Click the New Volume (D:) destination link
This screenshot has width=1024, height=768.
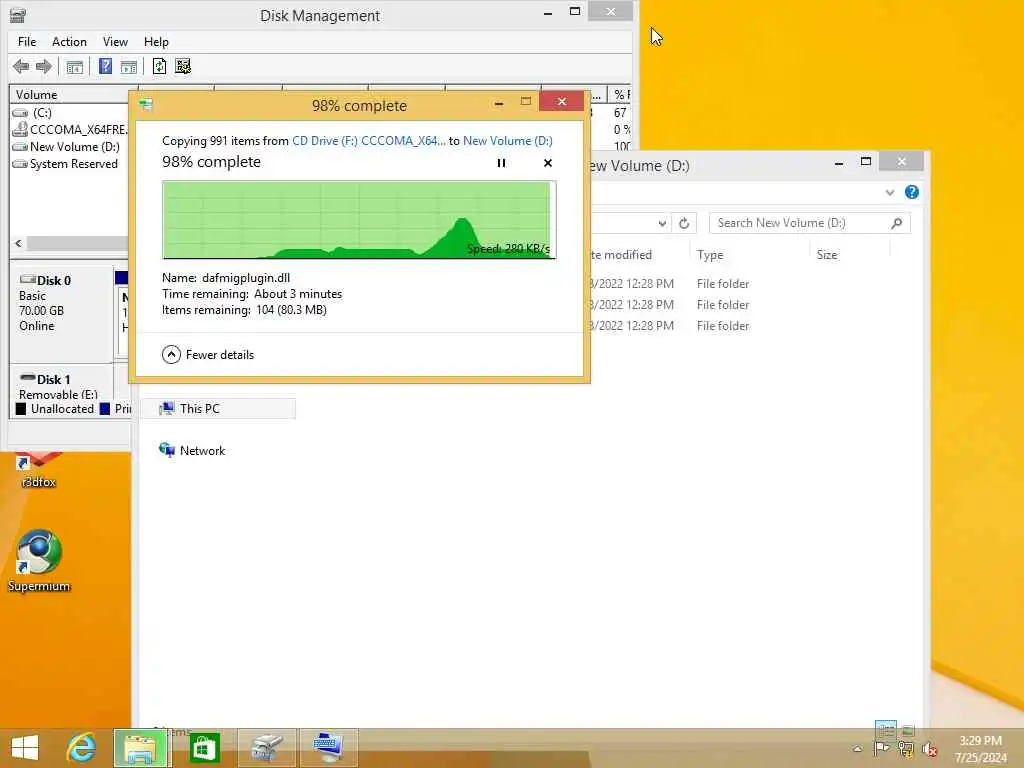pos(507,141)
